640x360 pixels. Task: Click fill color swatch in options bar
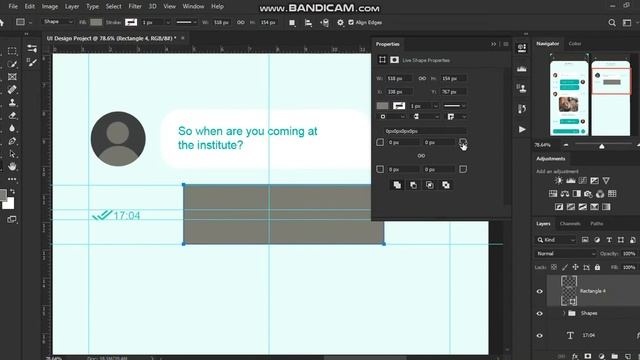point(96,22)
